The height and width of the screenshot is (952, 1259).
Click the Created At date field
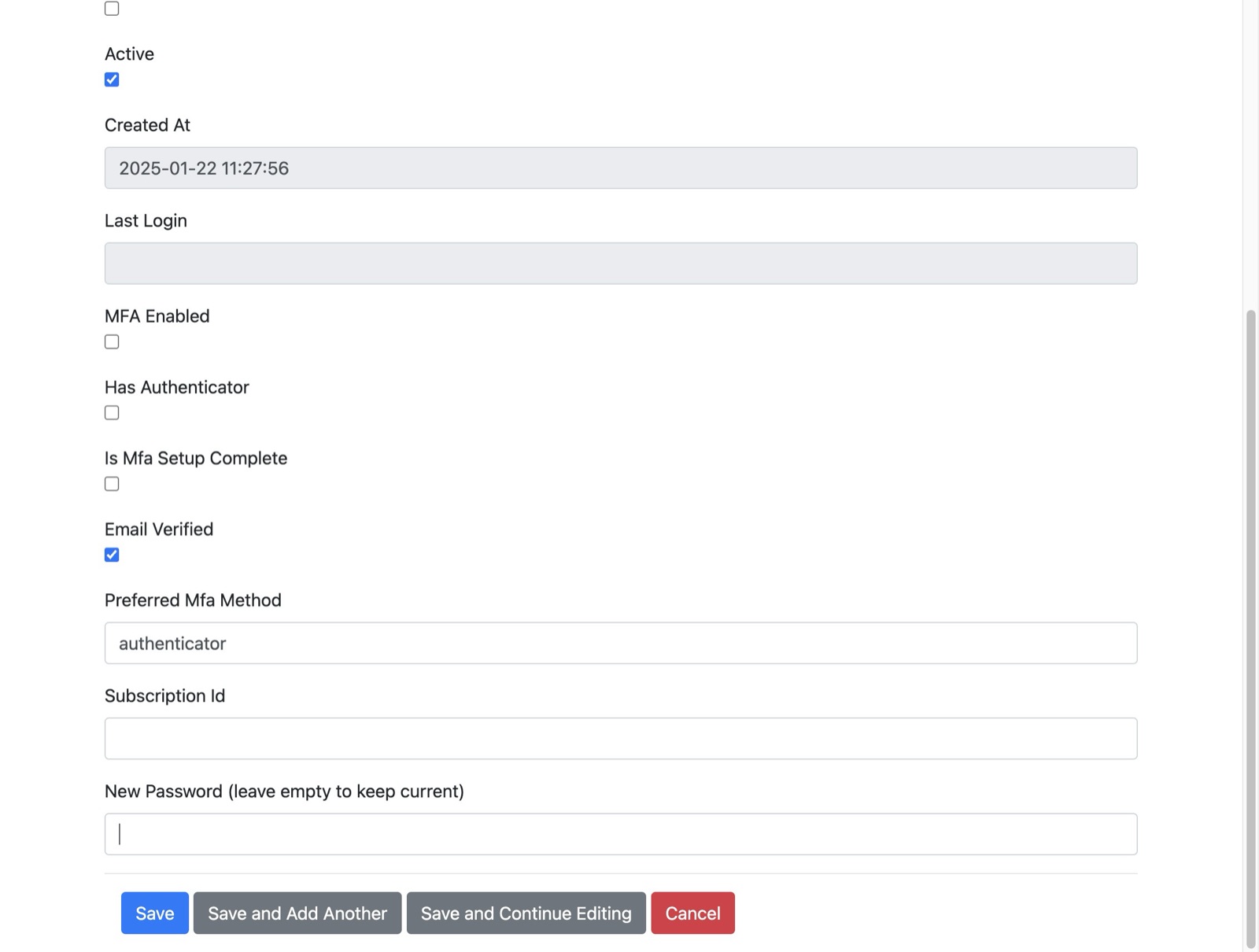coord(621,168)
